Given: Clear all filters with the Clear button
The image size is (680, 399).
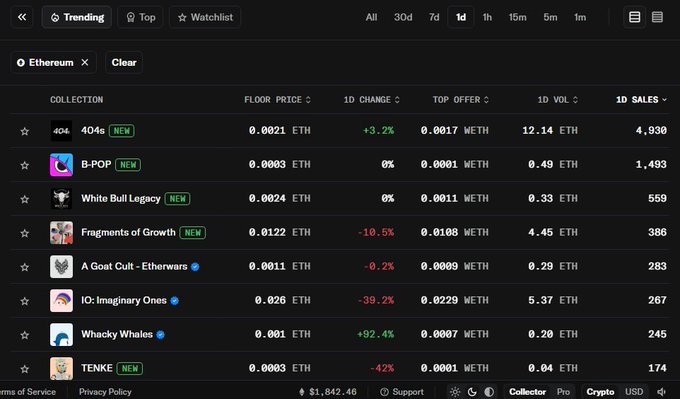Looking at the screenshot, I should 124,62.
